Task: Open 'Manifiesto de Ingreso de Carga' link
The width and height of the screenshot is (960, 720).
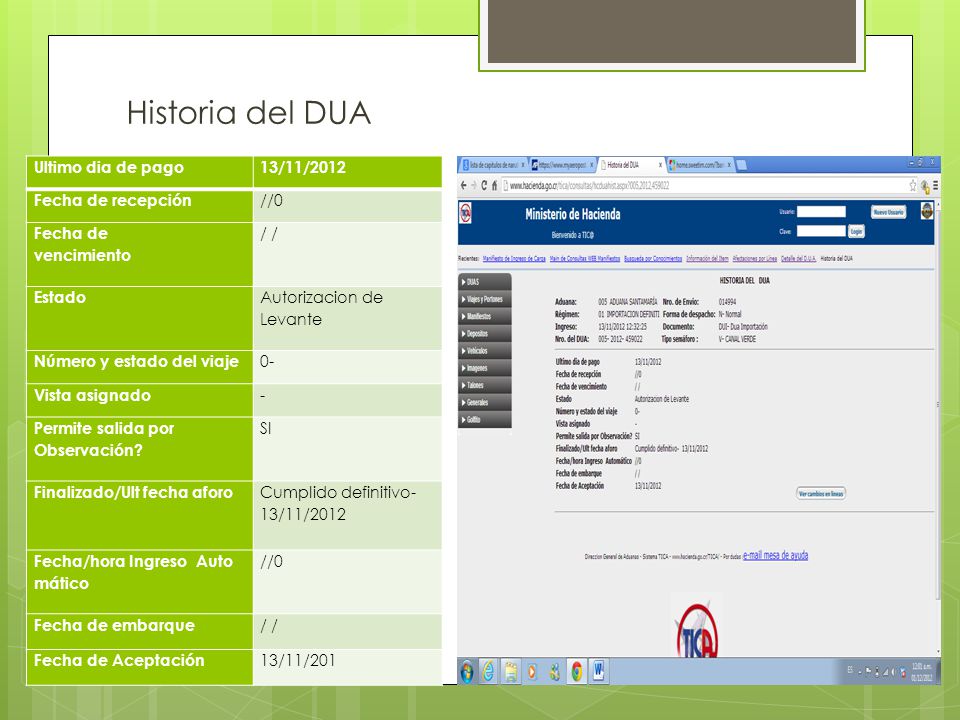Action: [514, 258]
